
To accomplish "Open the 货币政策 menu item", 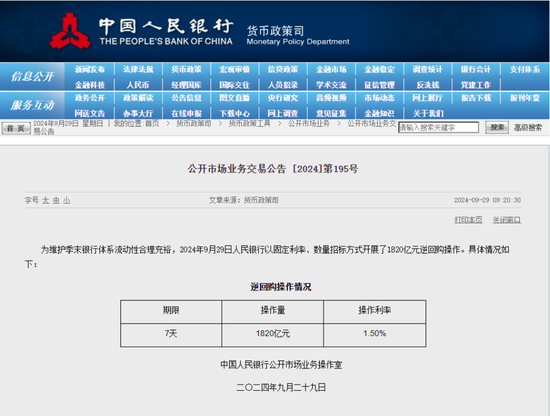I will tap(186, 69).
